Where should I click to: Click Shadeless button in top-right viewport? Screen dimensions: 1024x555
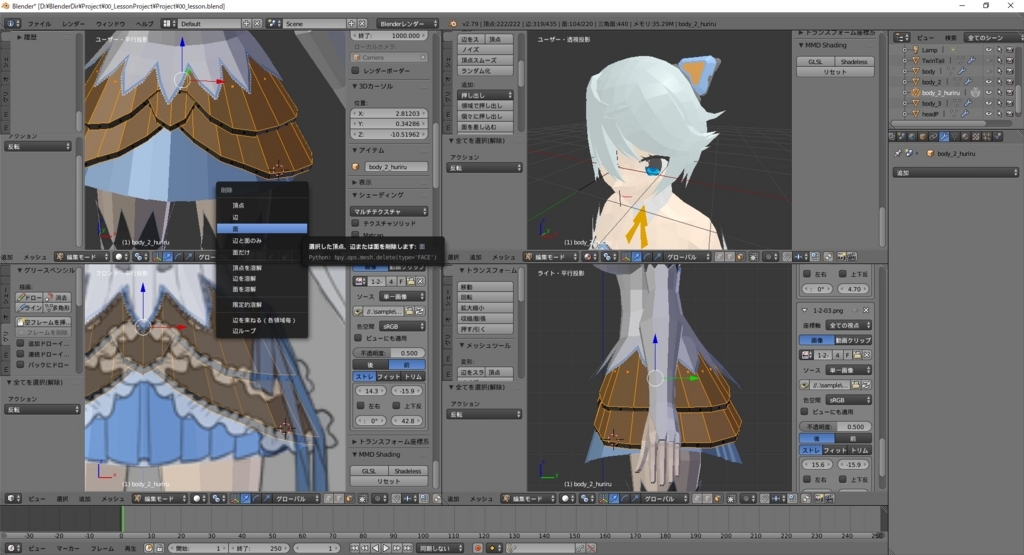(854, 61)
